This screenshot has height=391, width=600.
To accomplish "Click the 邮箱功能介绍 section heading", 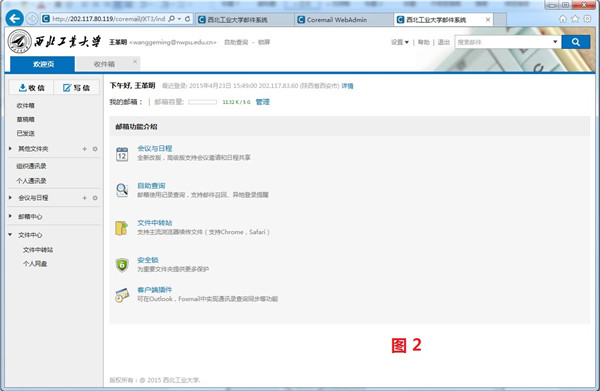I will click(x=136, y=127).
